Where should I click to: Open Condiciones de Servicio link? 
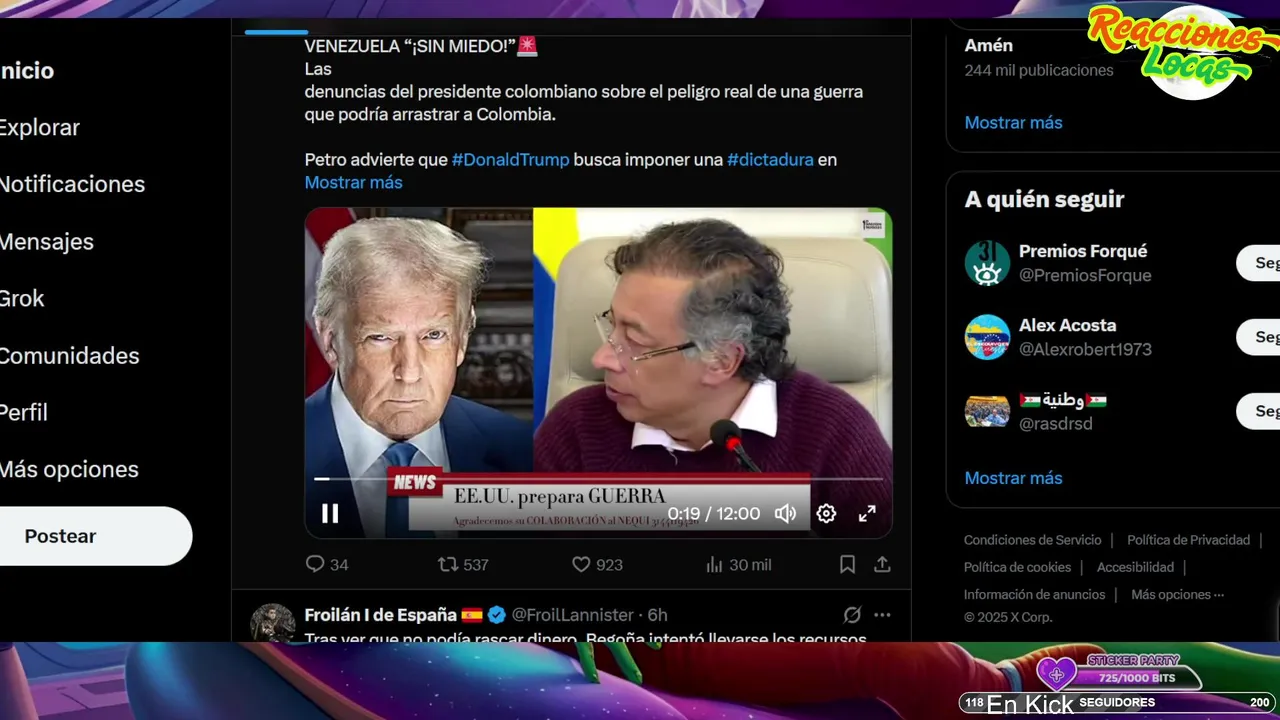1032,540
